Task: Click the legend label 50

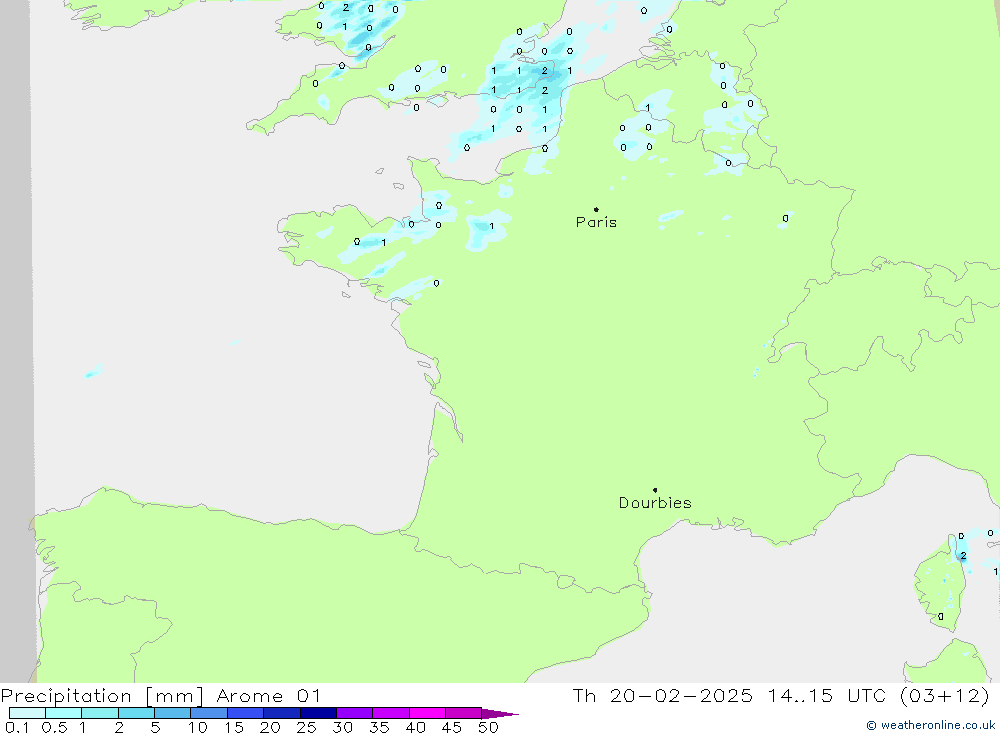Action: tap(489, 727)
